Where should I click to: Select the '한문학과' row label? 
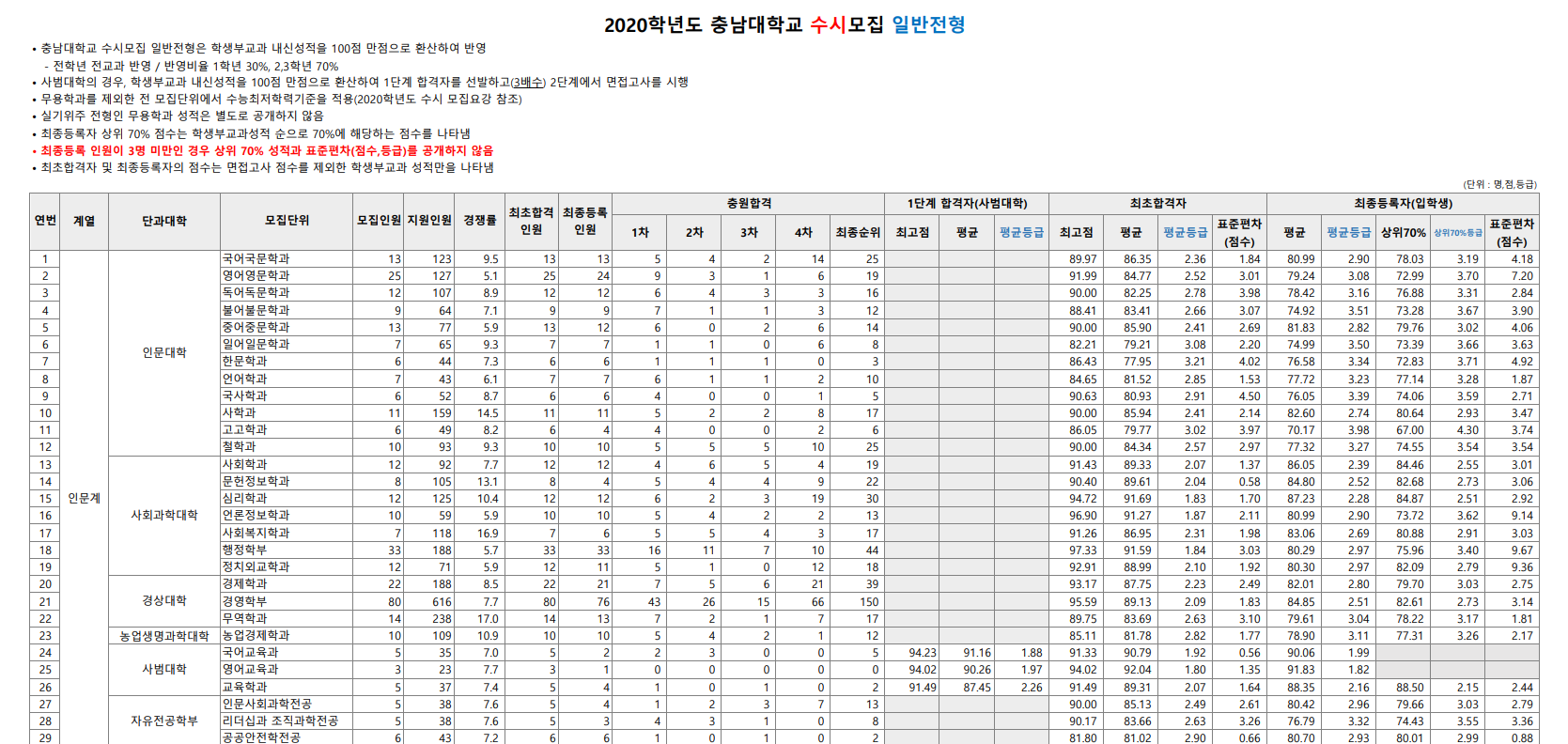pyautogui.click(x=244, y=361)
